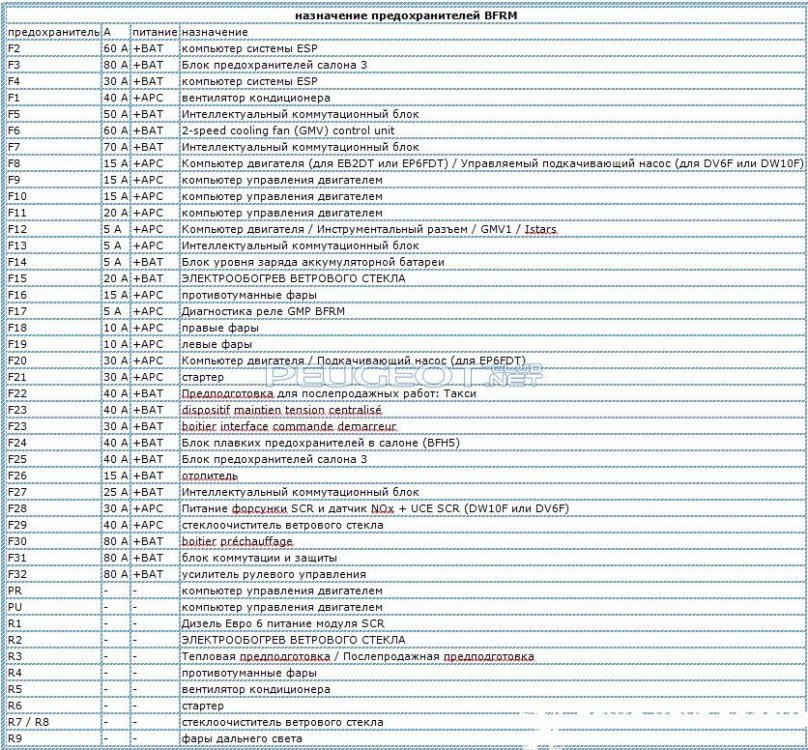
Task: Click the "60 A" value in row F2
Action: coord(115,49)
